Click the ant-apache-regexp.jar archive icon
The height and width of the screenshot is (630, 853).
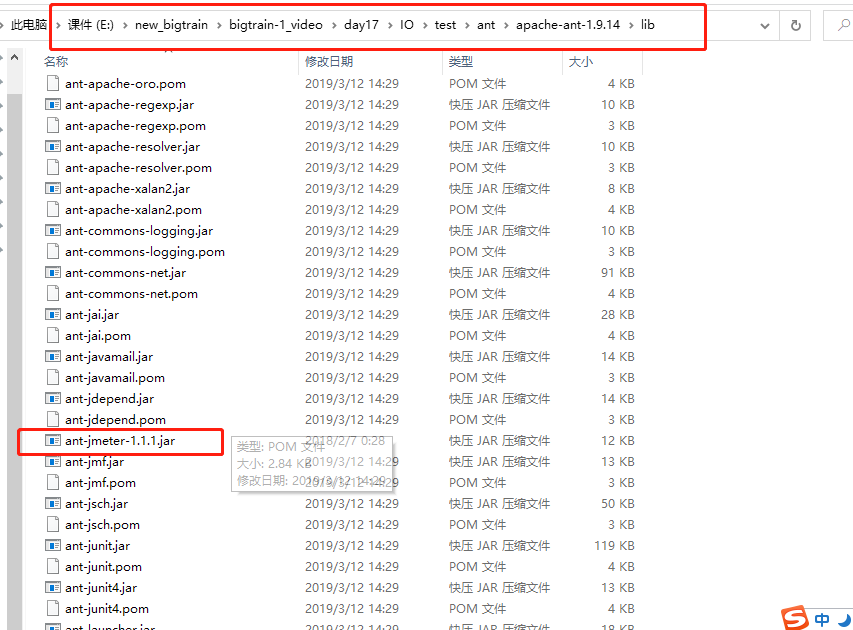53,104
